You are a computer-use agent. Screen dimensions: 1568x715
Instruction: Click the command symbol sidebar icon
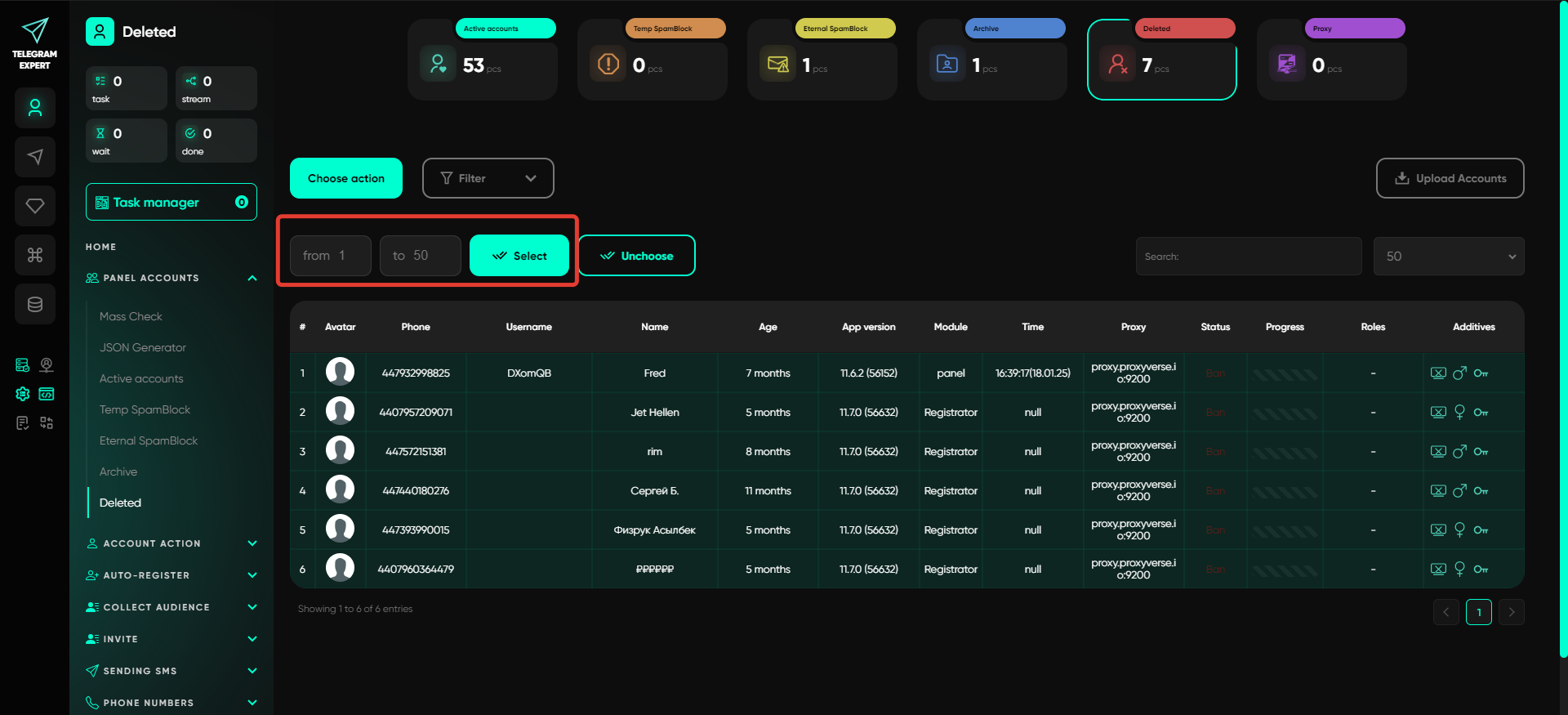click(x=35, y=255)
